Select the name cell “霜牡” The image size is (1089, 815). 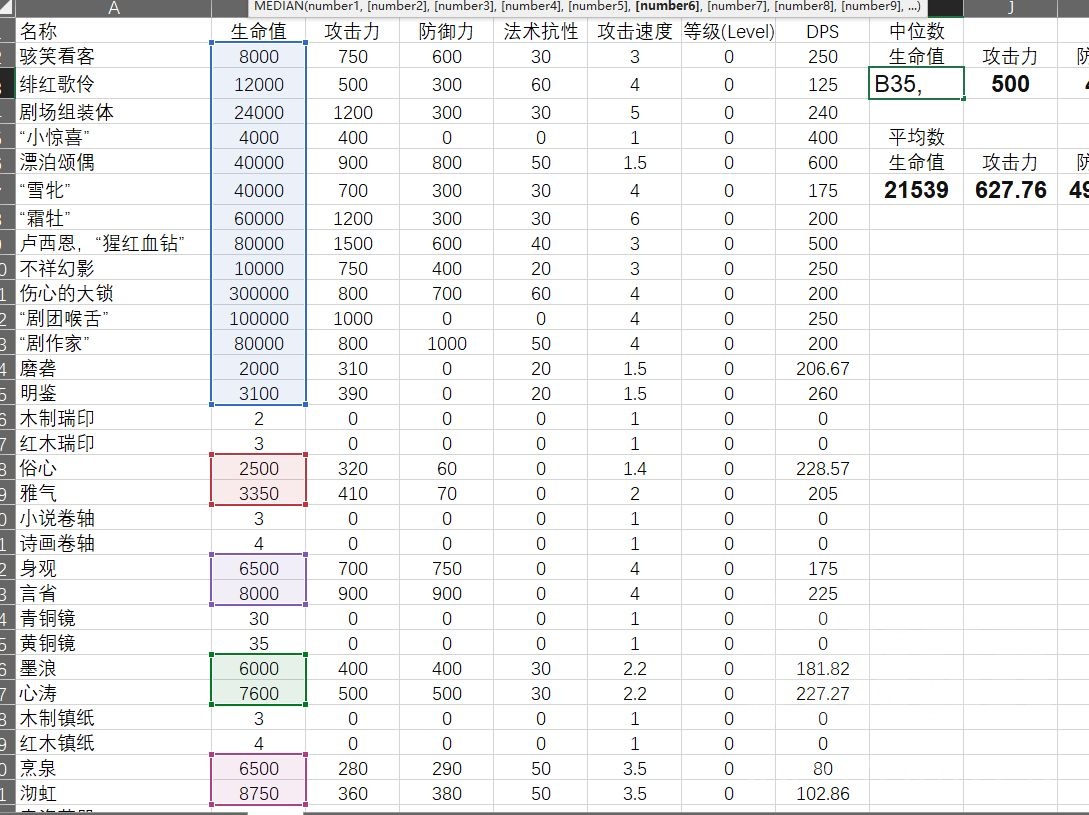[x=114, y=218]
